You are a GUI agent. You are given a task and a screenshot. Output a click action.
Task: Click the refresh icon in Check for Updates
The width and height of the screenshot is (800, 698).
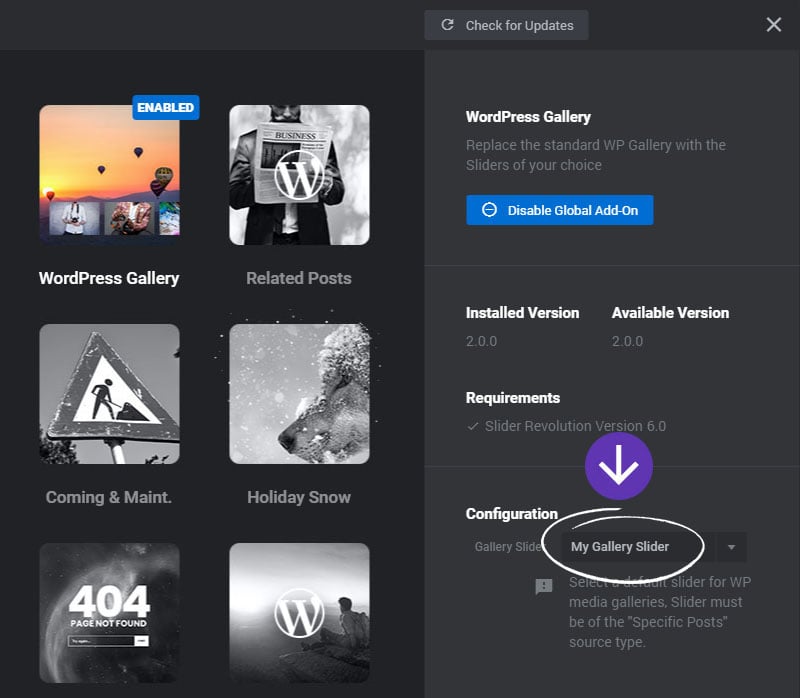447,25
